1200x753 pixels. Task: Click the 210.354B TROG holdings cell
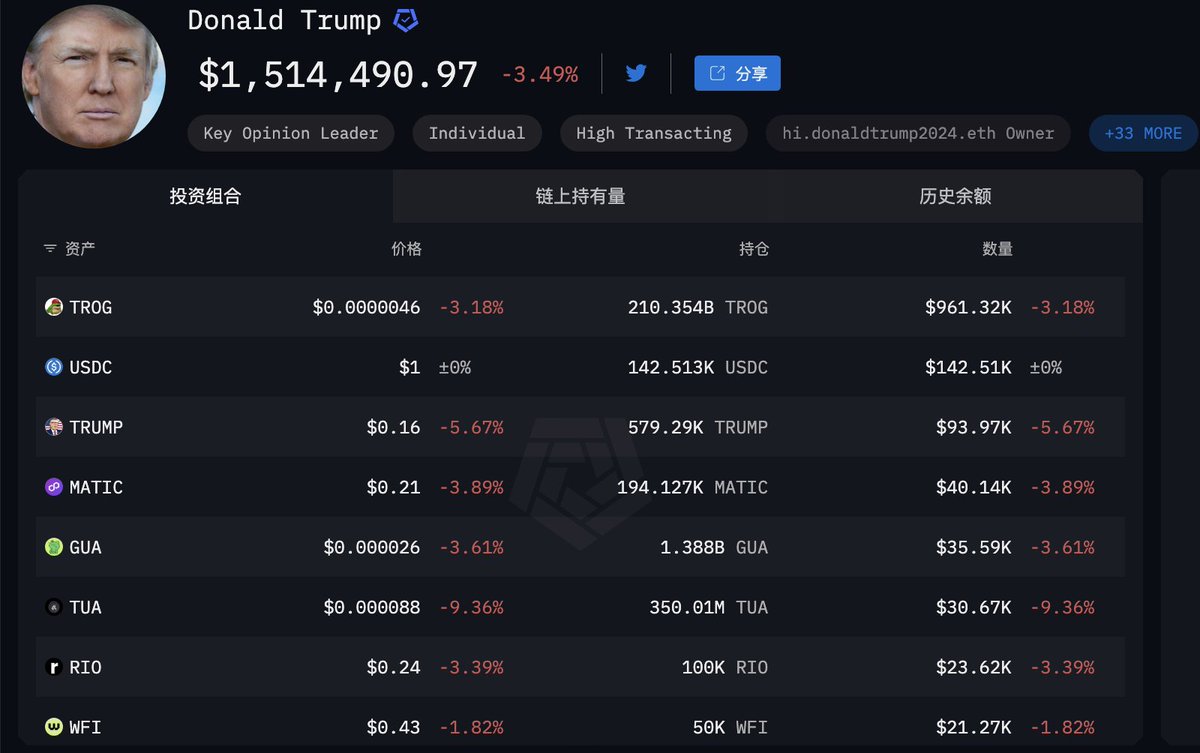(x=698, y=307)
